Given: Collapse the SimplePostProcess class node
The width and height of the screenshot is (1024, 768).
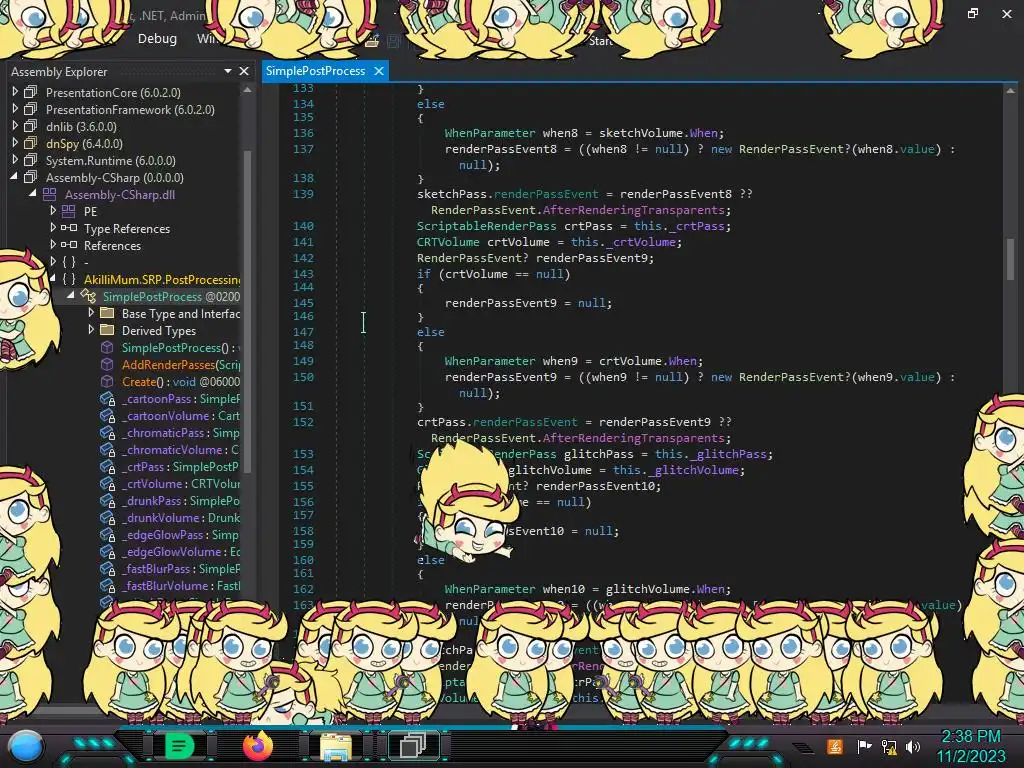Looking at the screenshot, I should pos(71,296).
